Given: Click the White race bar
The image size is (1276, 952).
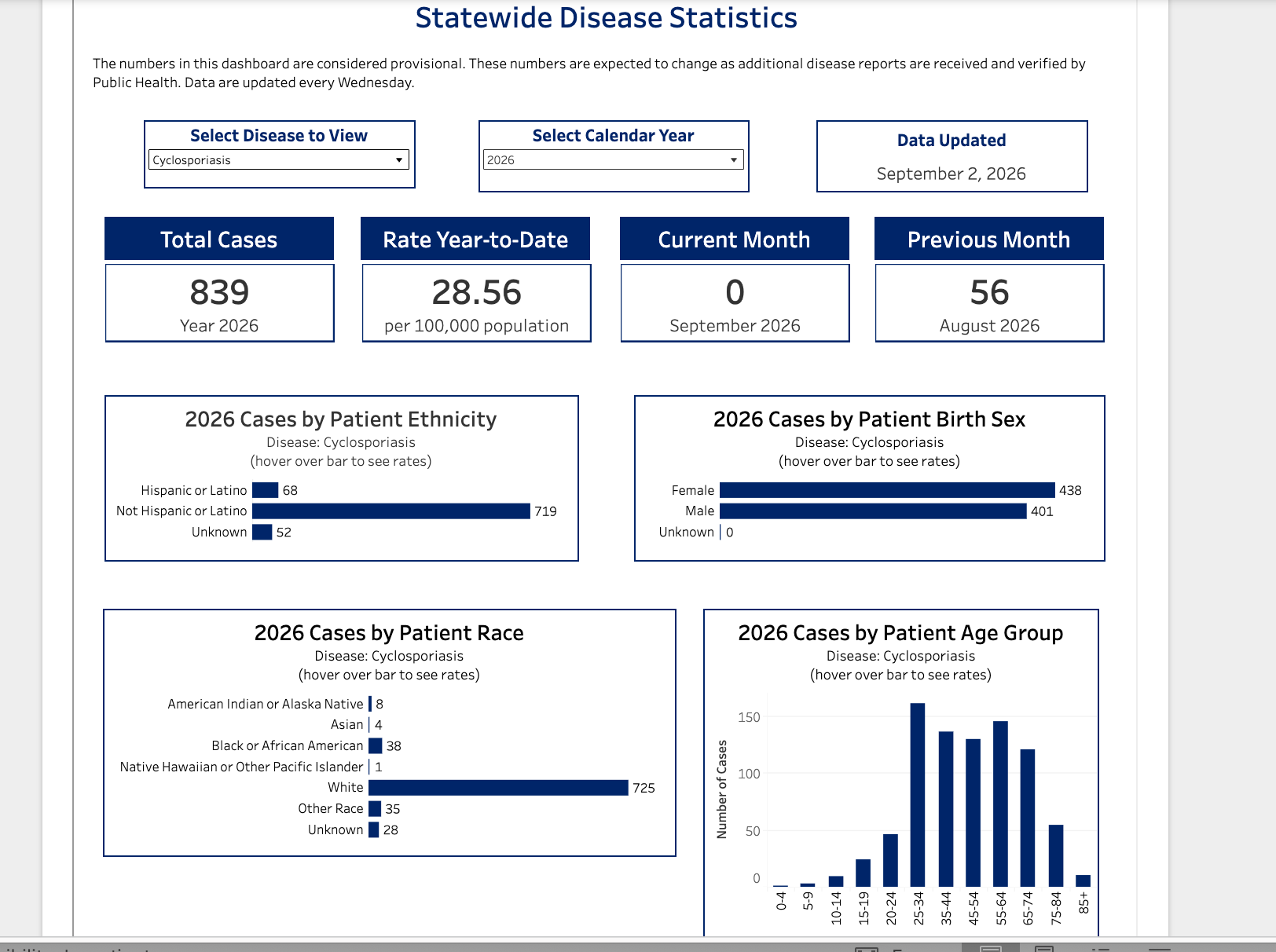Looking at the screenshot, I should pos(499,787).
